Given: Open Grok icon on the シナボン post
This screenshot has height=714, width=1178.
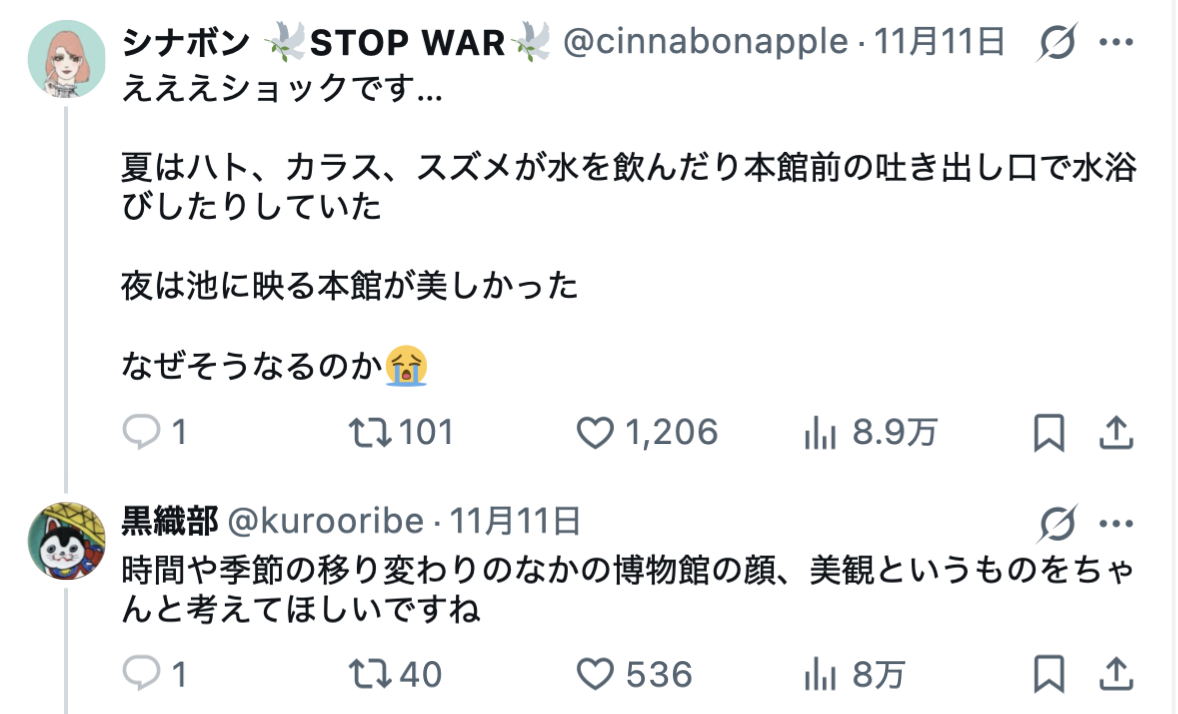Looking at the screenshot, I should [x=1057, y=44].
